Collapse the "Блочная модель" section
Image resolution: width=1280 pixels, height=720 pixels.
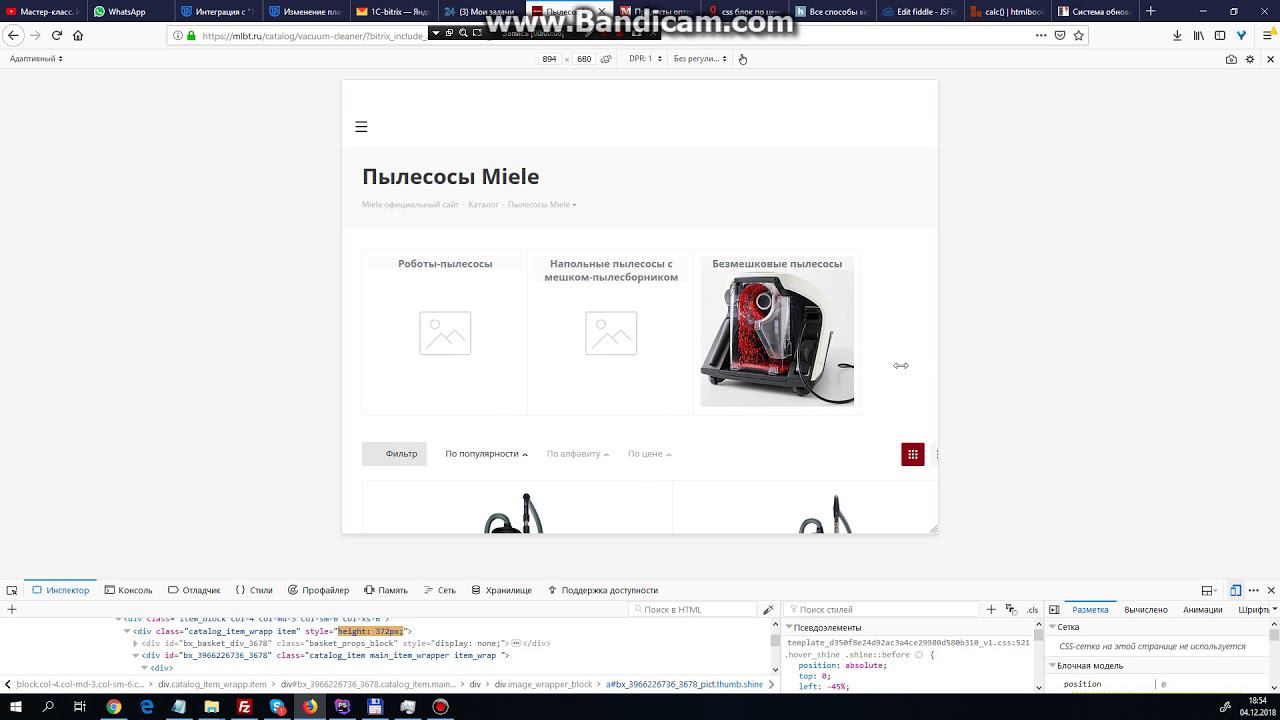pyautogui.click(x=1053, y=666)
